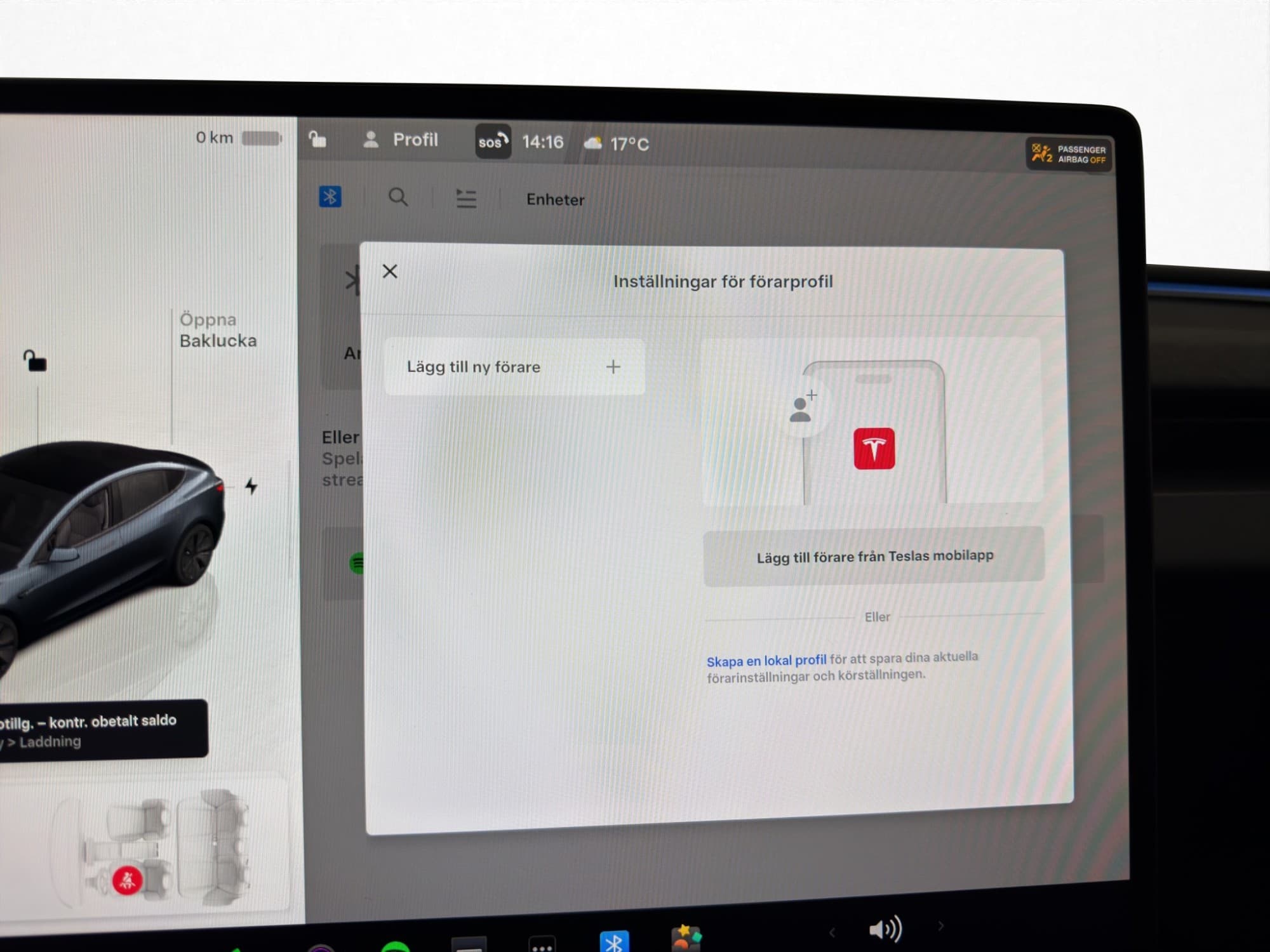Open the media search magnifier icon
This screenshot has height=952, width=1270.
398,197
